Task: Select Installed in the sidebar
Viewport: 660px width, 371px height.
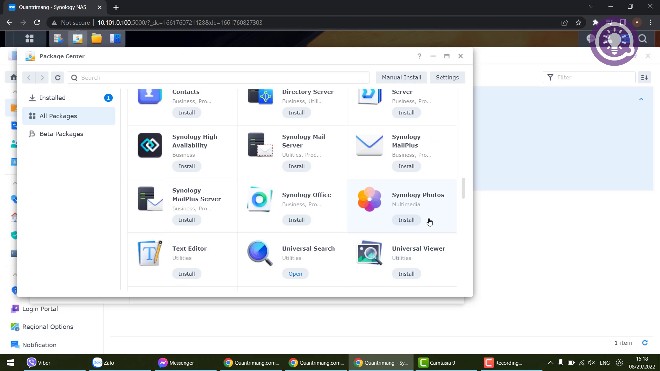Action: coord(69,98)
